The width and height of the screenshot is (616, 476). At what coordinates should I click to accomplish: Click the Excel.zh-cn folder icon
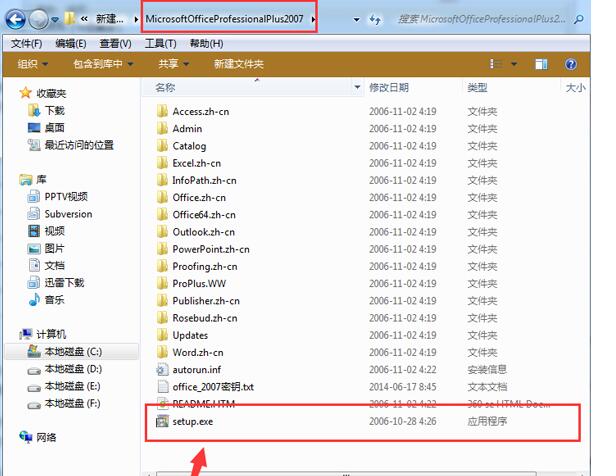[162, 163]
